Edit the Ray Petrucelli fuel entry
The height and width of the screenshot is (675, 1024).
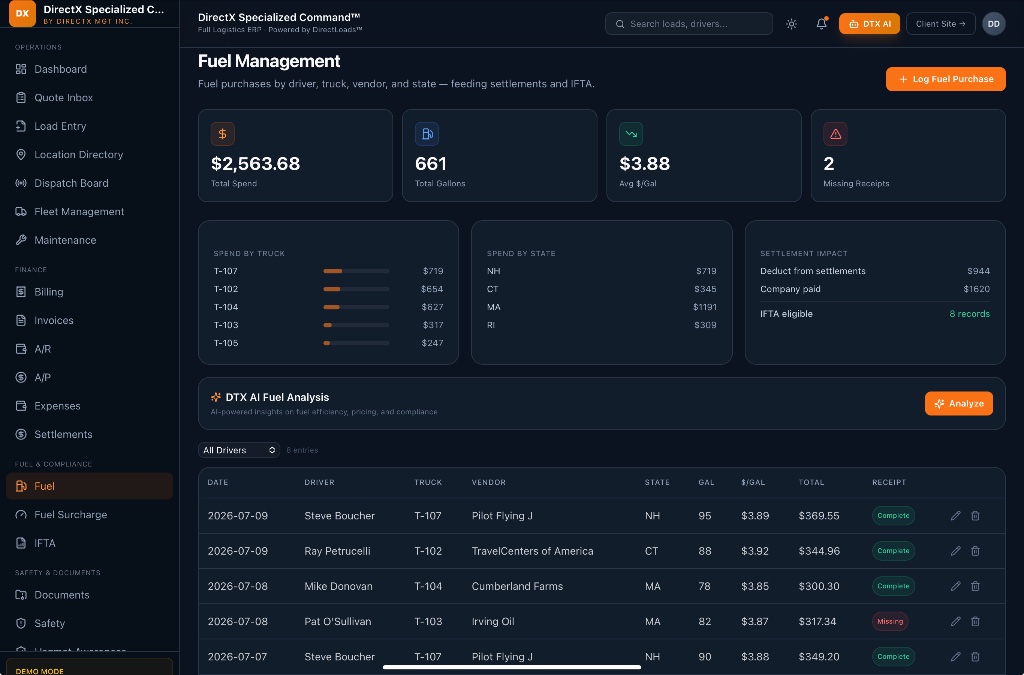click(x=955, y=551)
